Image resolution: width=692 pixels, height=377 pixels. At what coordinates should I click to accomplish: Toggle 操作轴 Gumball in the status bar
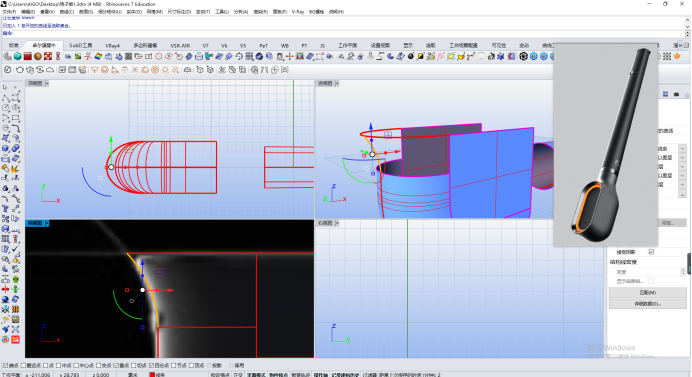click(x=320, y=375)
